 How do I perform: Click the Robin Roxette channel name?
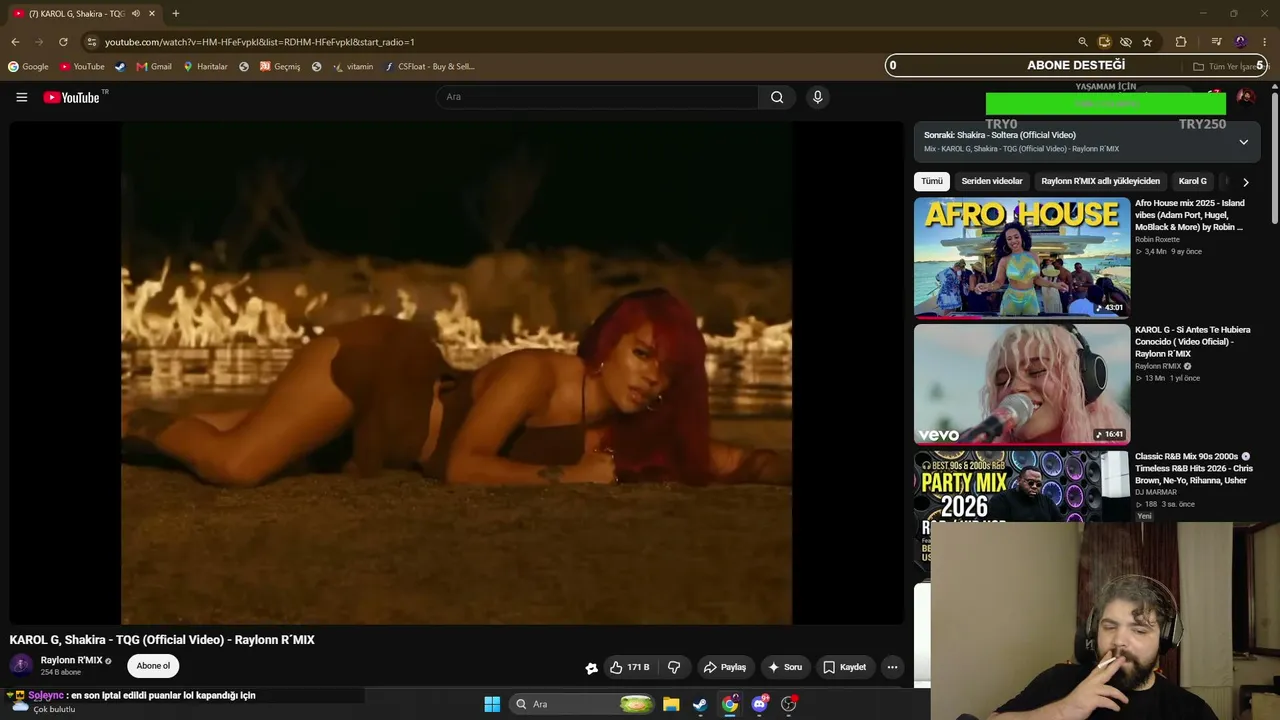click(x=1157, y=240)
